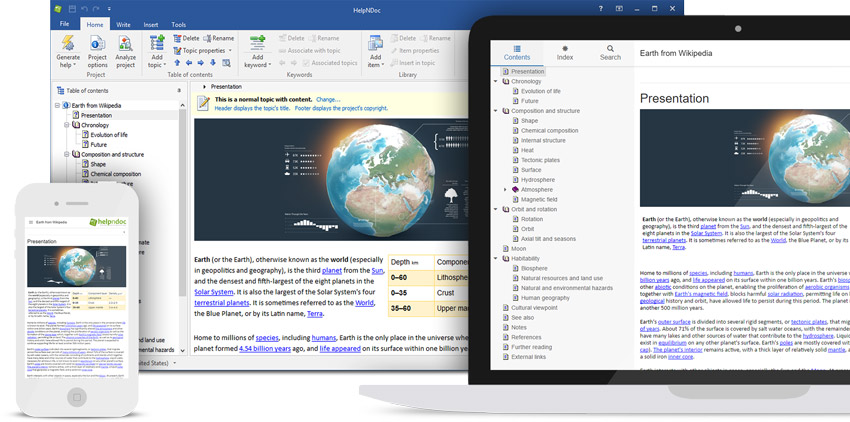Viewport: 850px width, 422px height.
Task: Follow the terrestrial planets link in the editor
Action: click(x=222, y=303)
